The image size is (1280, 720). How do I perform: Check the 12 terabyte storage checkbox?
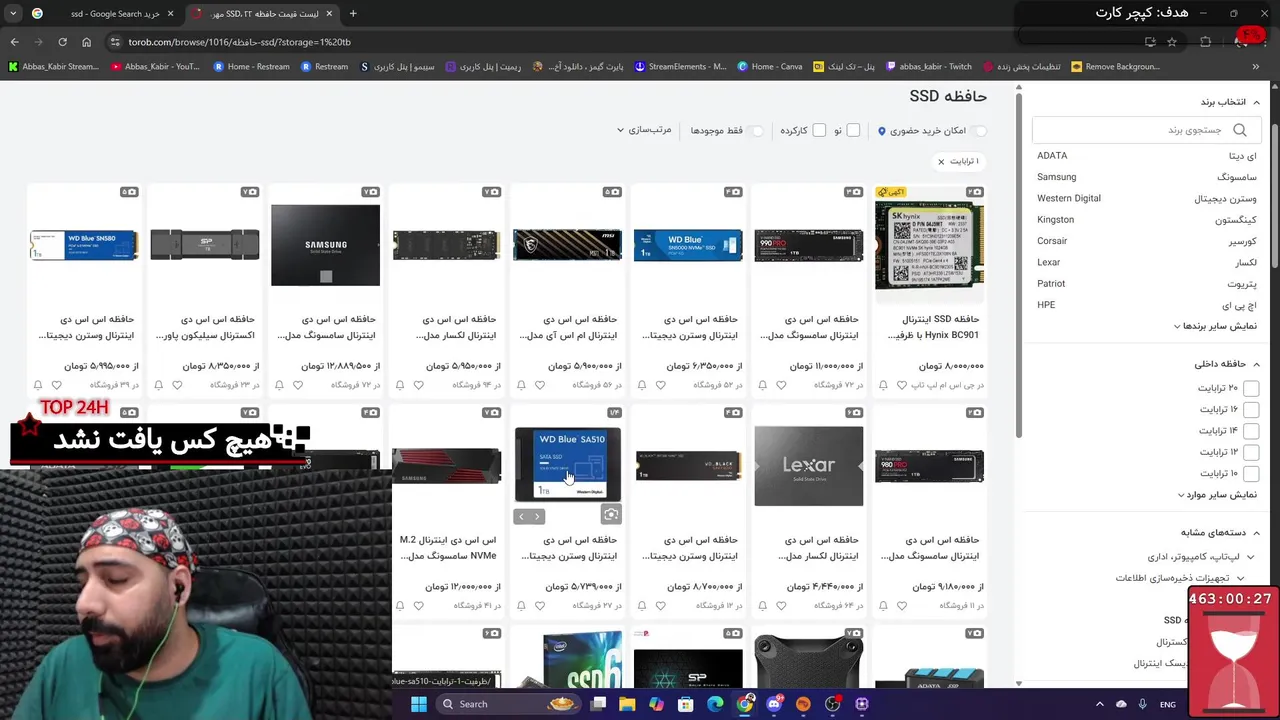(1251, 452)
